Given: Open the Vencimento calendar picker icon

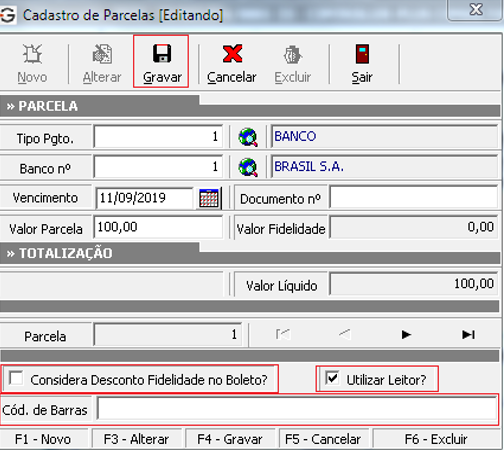Looking at the screenshot, I should click(x=209, y=198).
